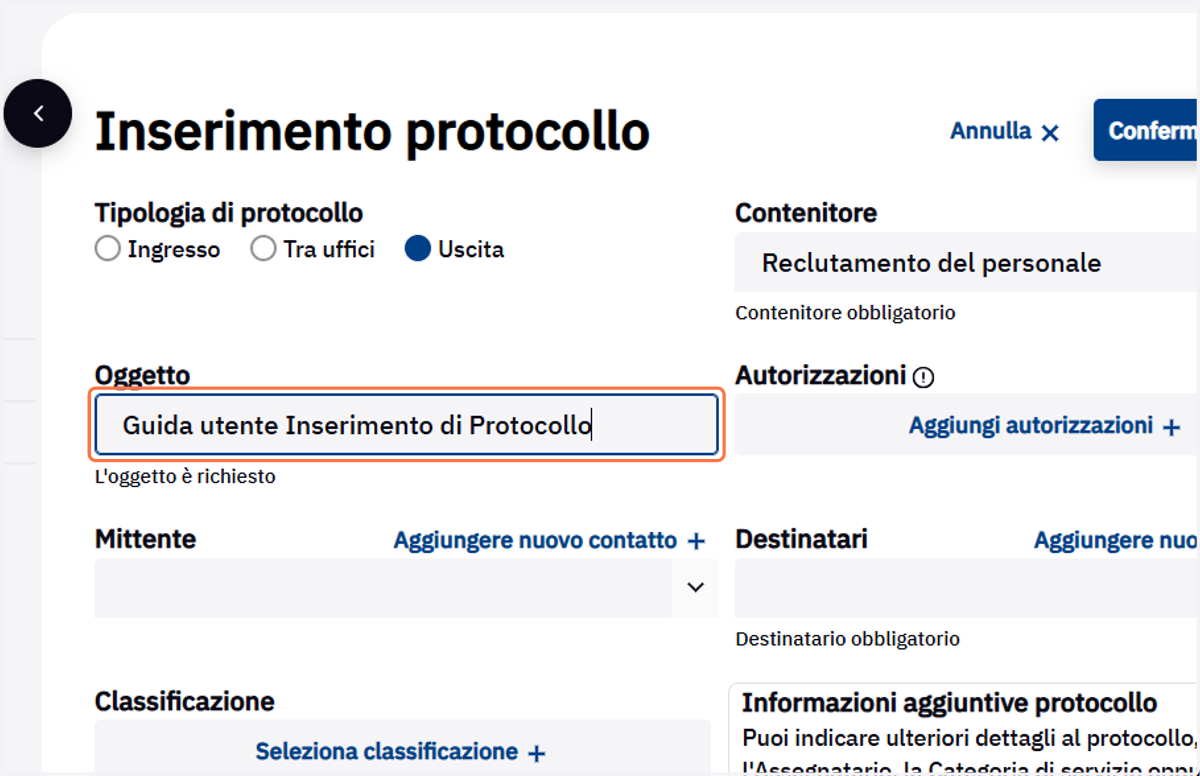The height and width of the screenshot is (776, 1200).
Task: Click Aggiungere nuovo link beside Destinatari
Action: coord(1117,540)
